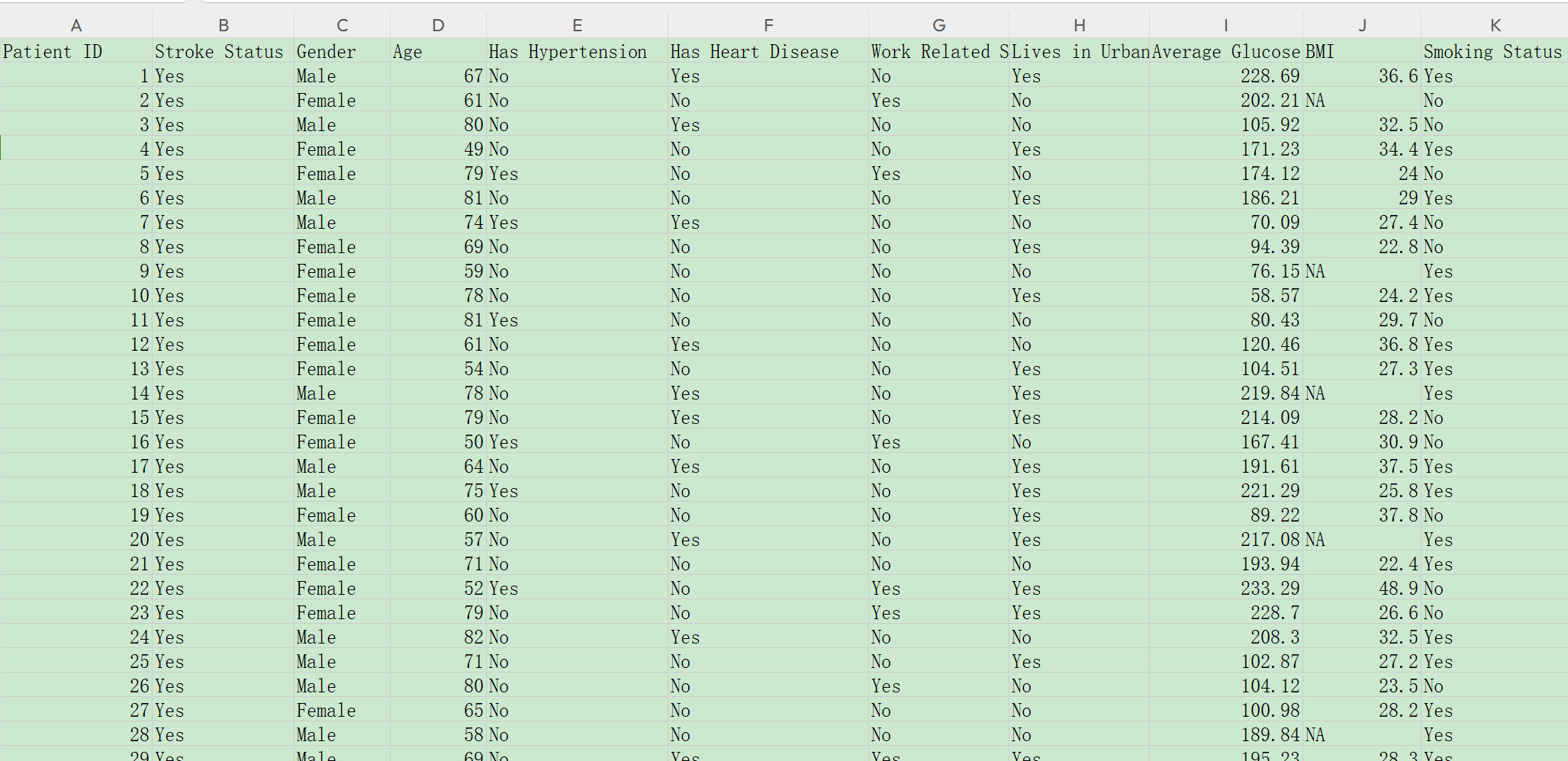Select column I header
Image resolution: width=1568 pixels, height=761 pixels.
(x=1226, y=25)
